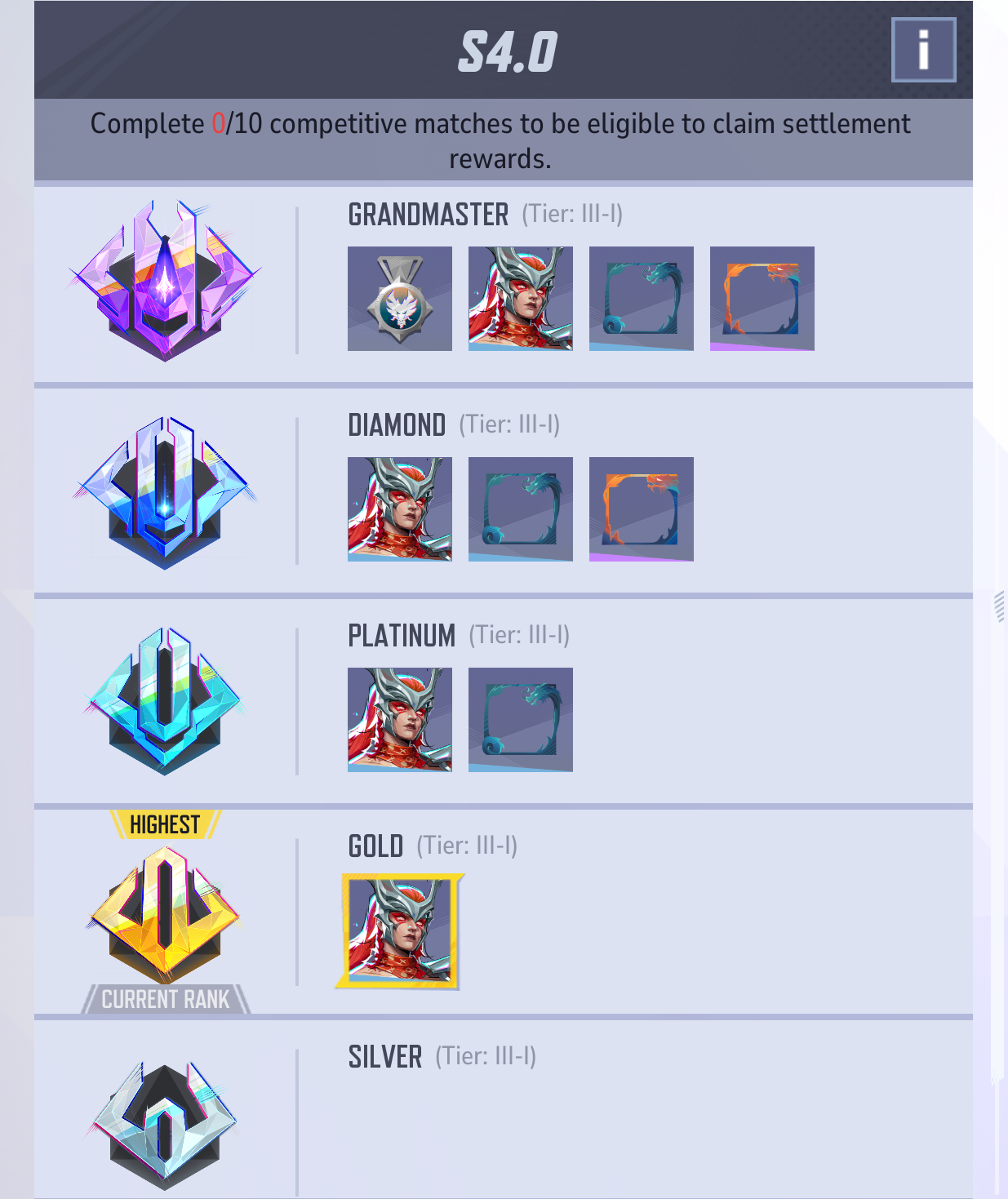View the Platinum blue dragon frame reward
Image resolution: width=1008 pixels, height=1199 pixels.
[x=521, y=720]
